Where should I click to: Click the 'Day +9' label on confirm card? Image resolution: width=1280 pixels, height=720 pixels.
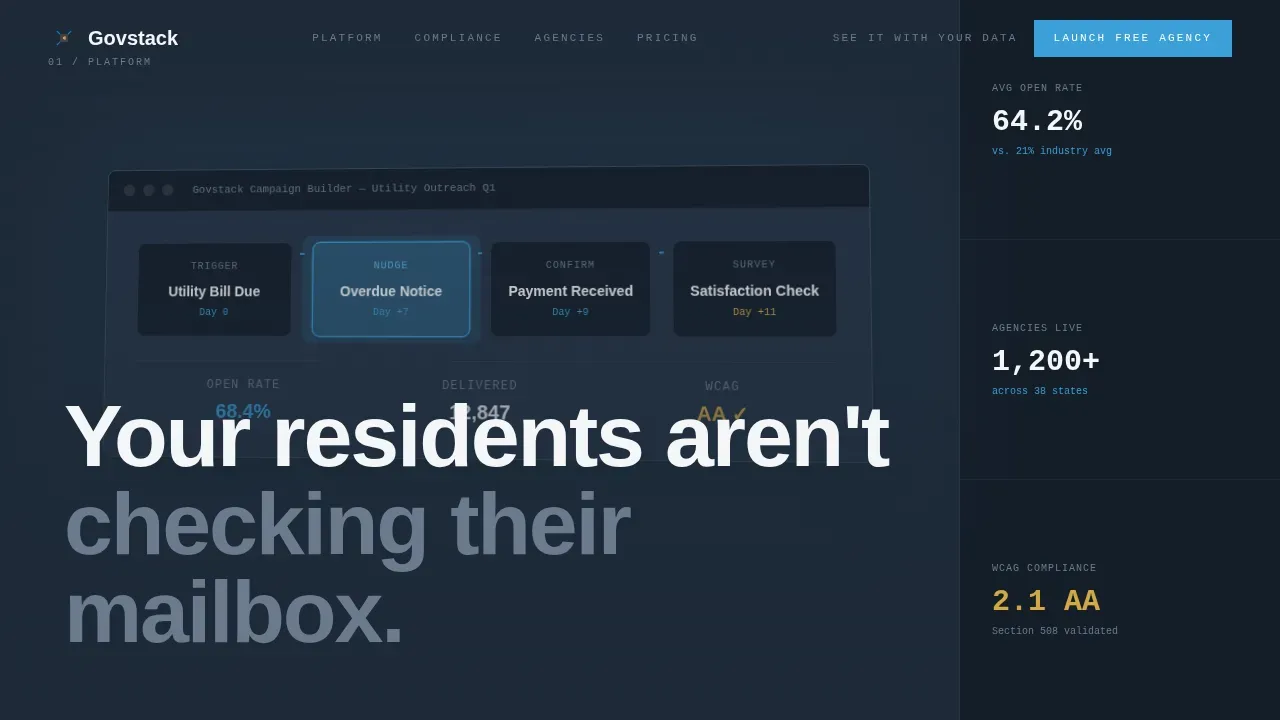click(x=570, y=312)
